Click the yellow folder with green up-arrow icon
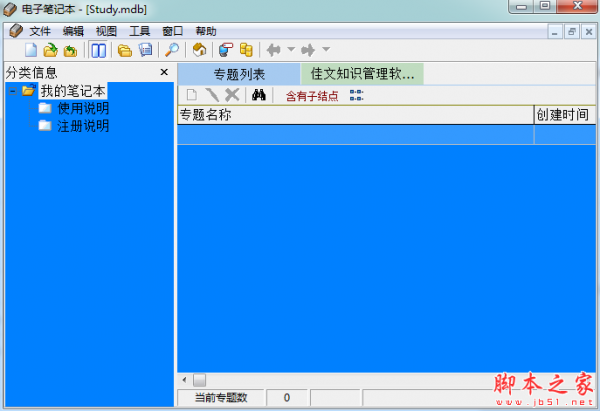This screenshot has height=411, width=600. click(70, 50)
